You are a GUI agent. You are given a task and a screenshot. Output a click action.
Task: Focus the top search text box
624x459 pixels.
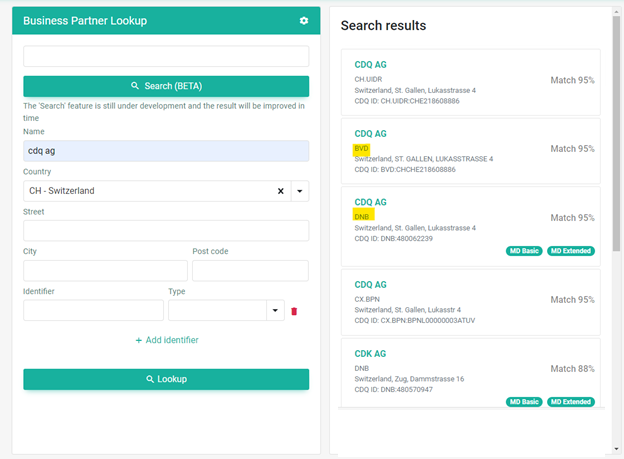(166, 56)
